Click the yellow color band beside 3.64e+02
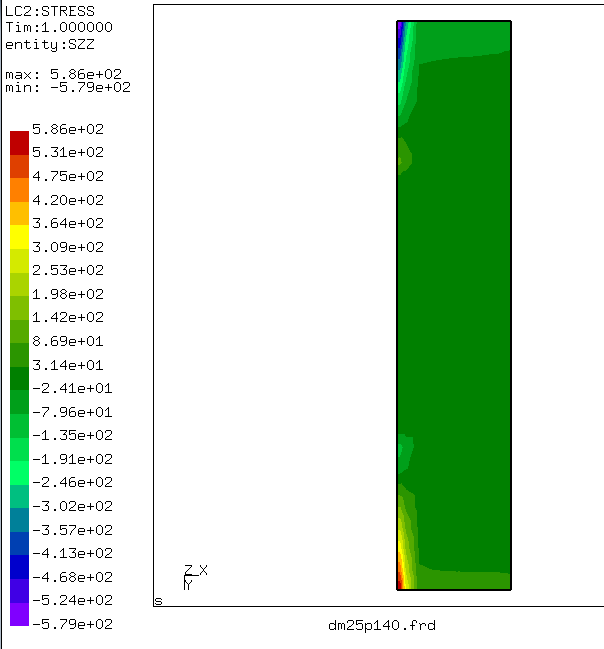 [x=19, y=237]
